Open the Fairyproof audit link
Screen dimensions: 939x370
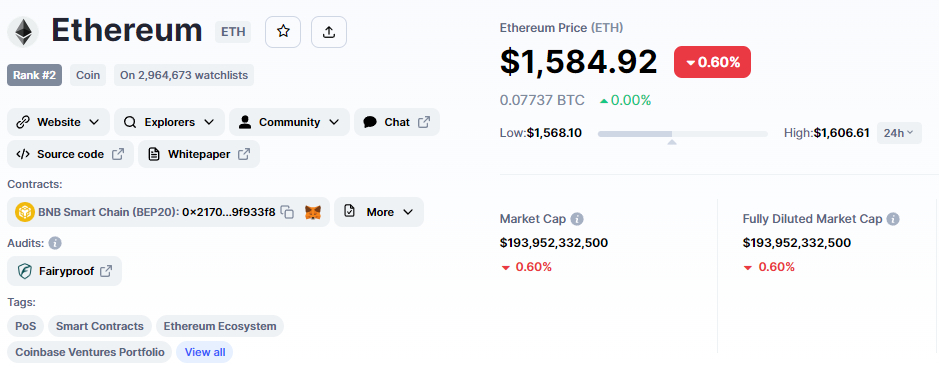click(65, 271)
